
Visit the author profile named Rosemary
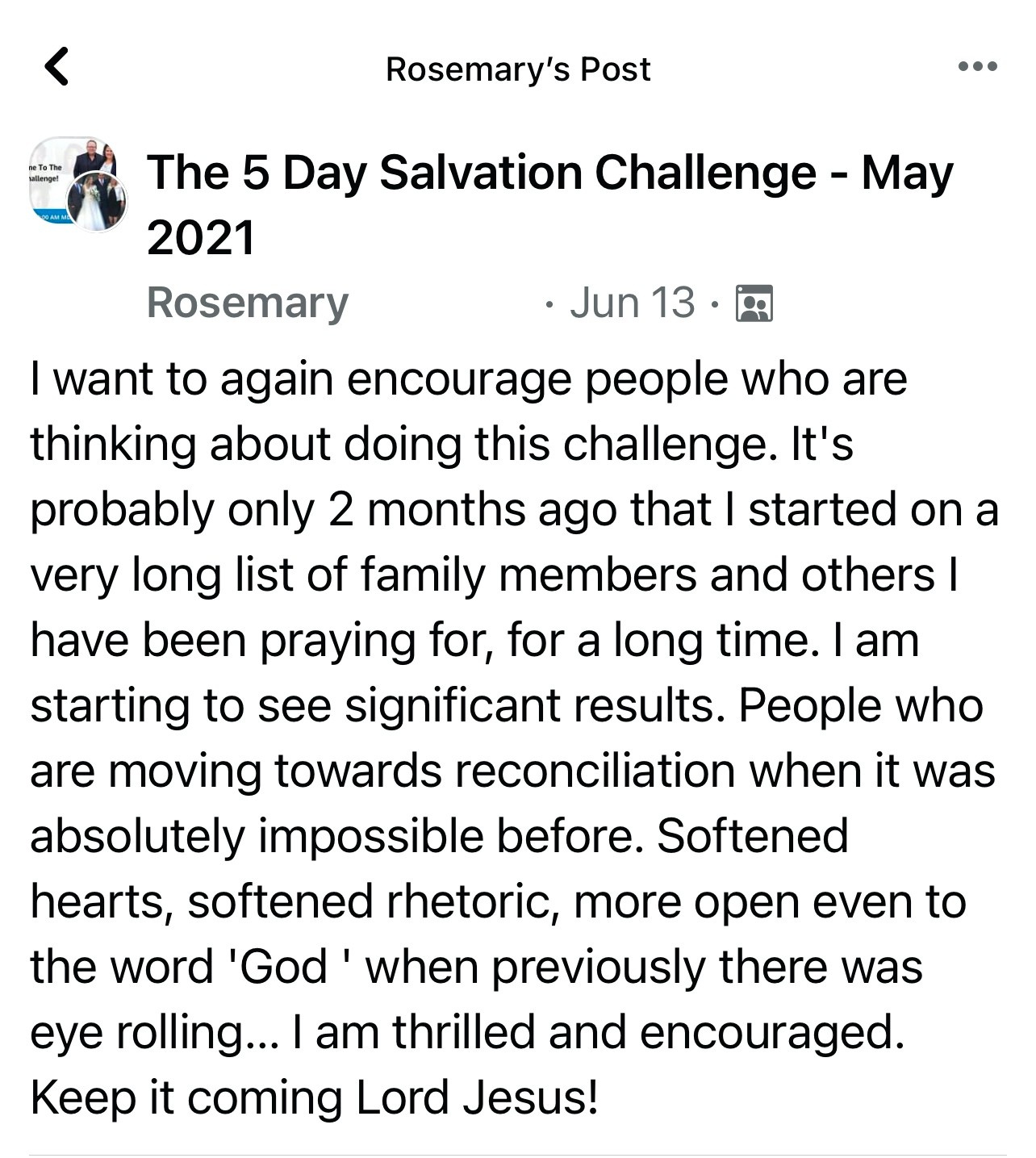click(x=247, y=303)
